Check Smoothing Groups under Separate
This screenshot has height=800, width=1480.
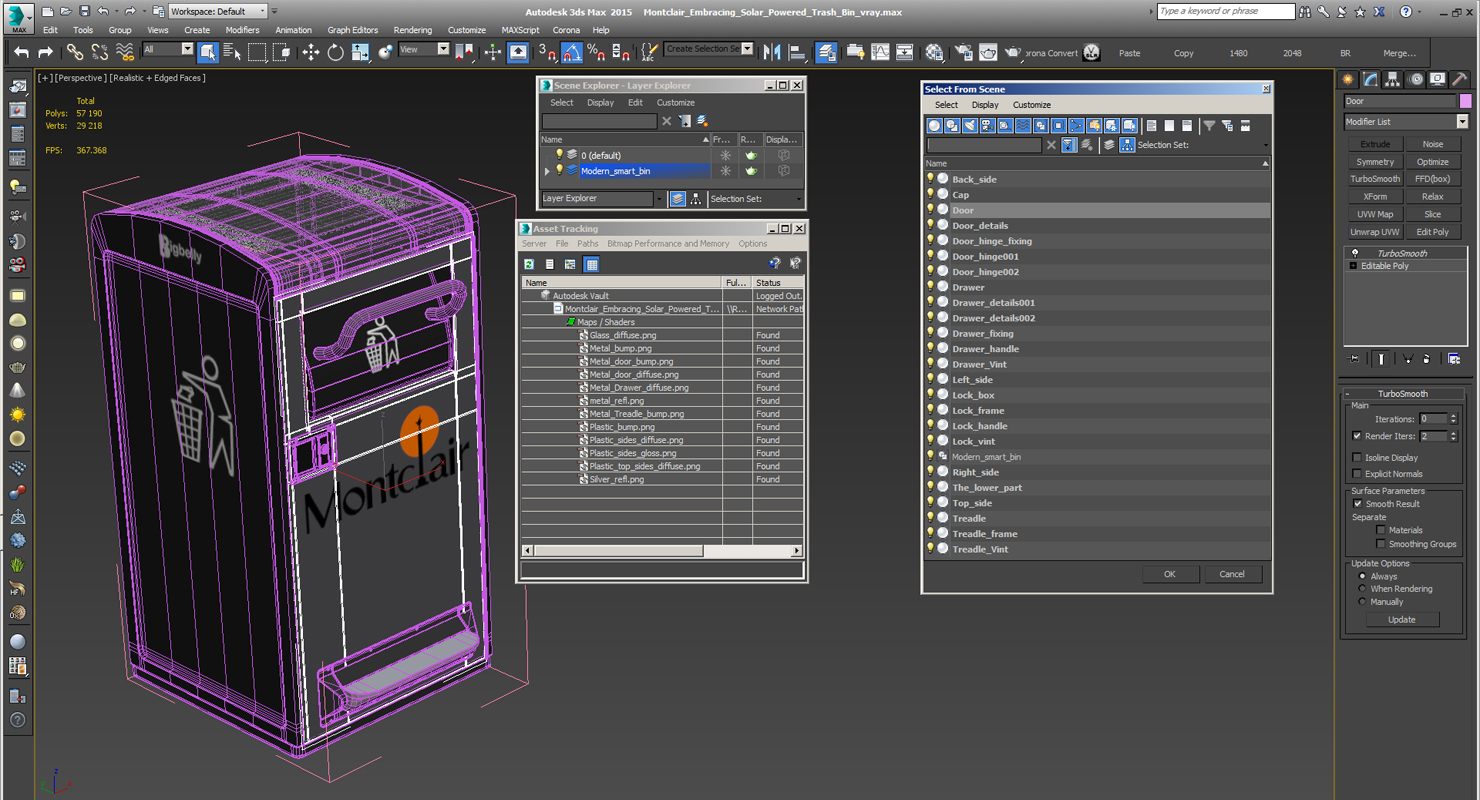click(x=1381, y=544)
